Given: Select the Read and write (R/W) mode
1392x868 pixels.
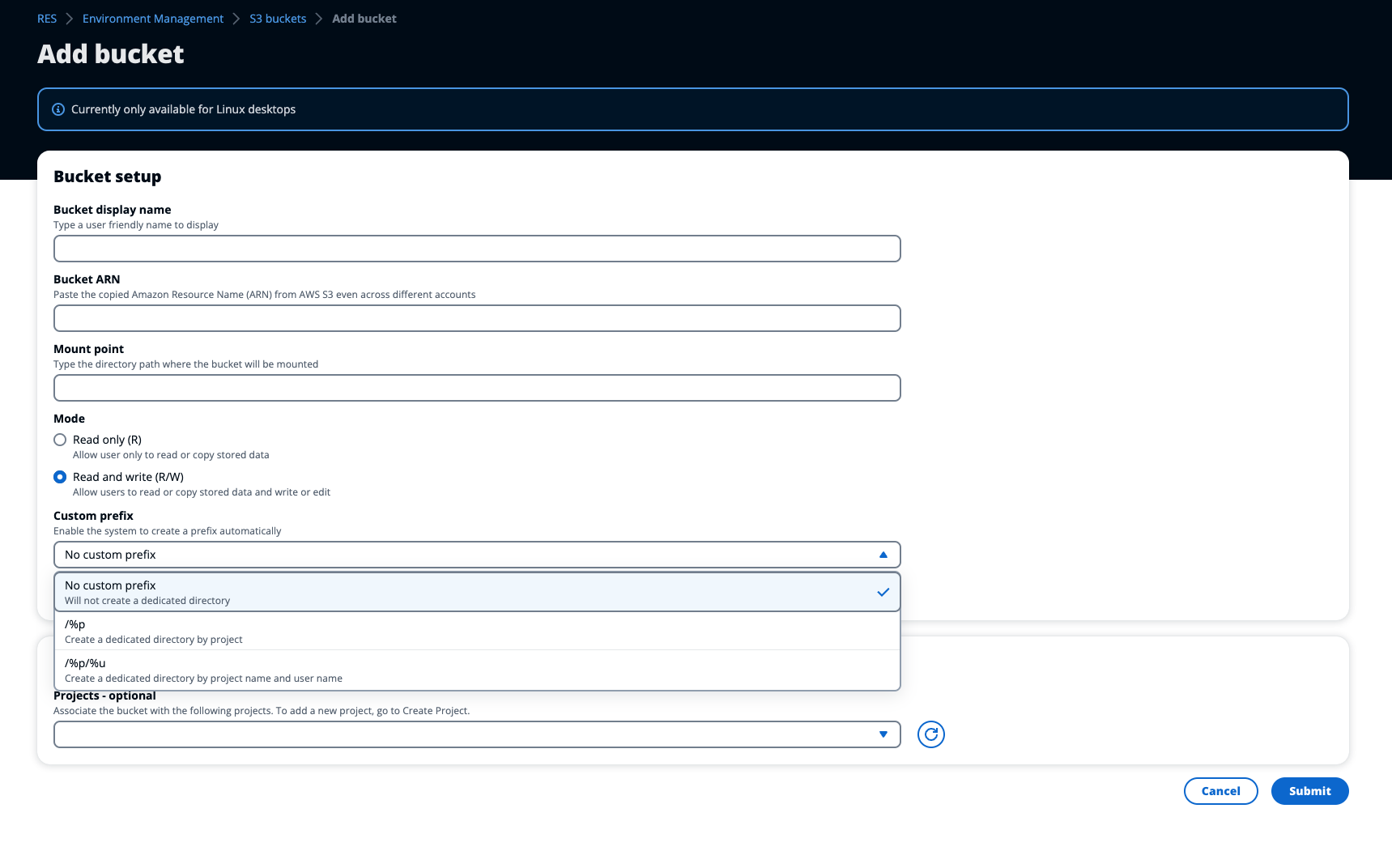Looking at the screenshot, I should pyautogui.click(x=60, y=477).
